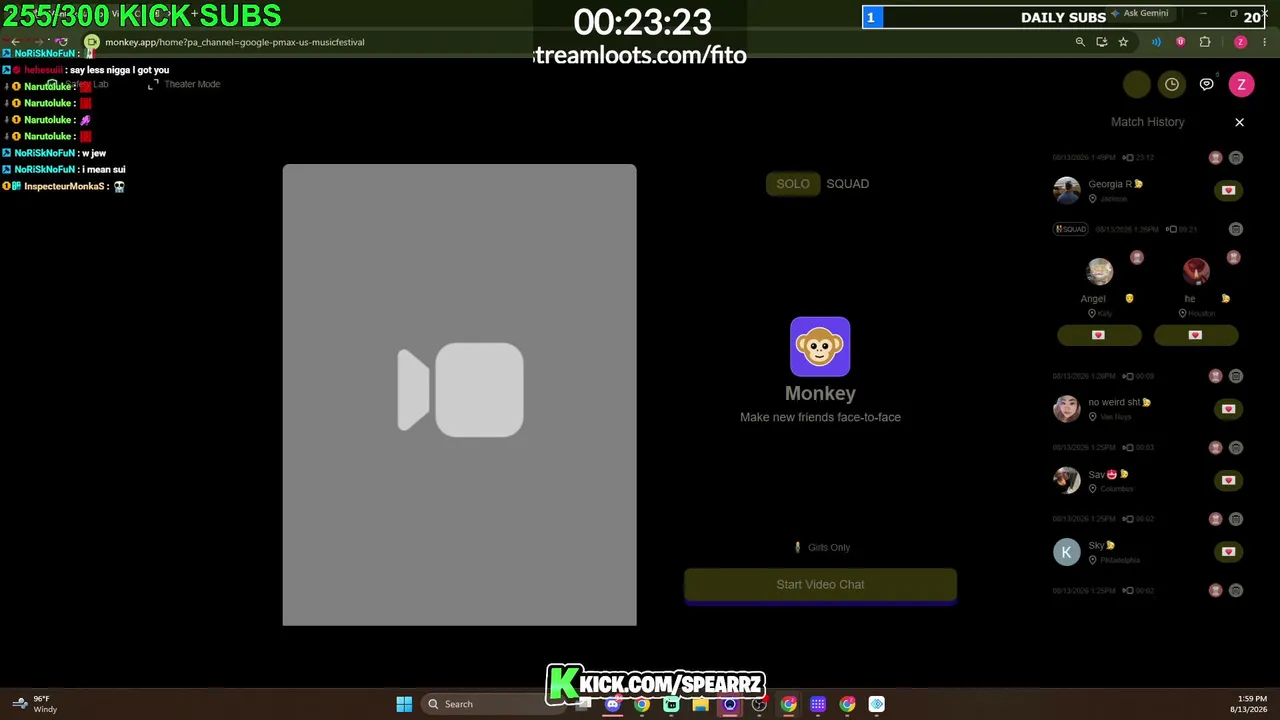Toggle the Girls Only filter

click(x=820, y=548)
